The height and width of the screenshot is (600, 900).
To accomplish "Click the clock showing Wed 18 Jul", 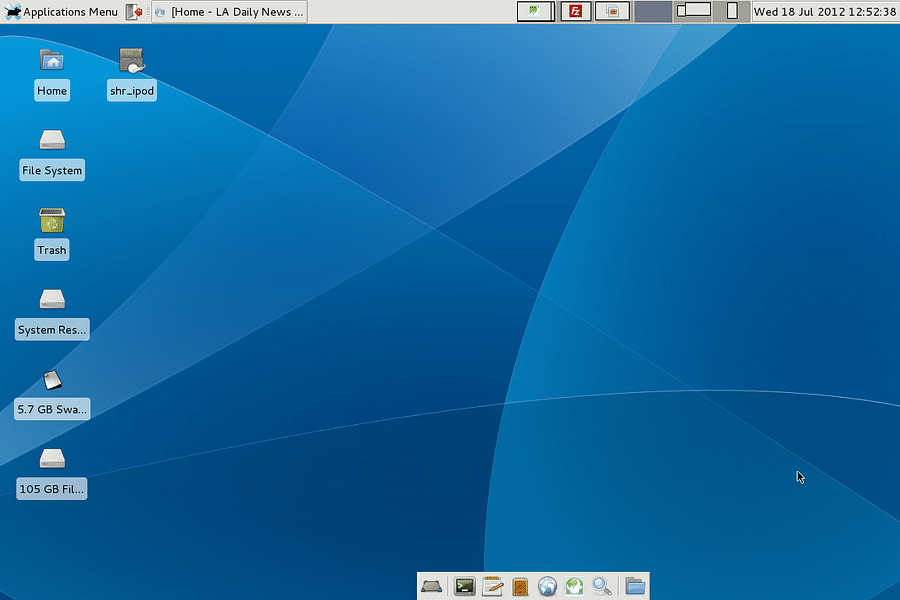I will (x=823, y=11).
